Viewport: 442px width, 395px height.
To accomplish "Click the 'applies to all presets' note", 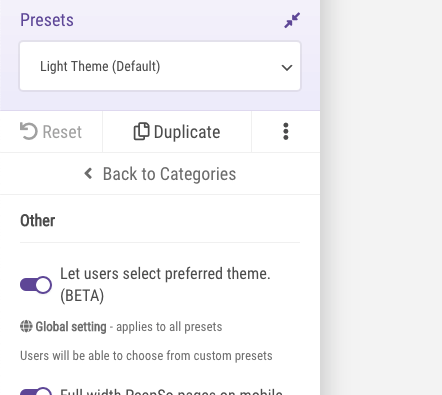I will pyautogui.click(x=169, y=327).
